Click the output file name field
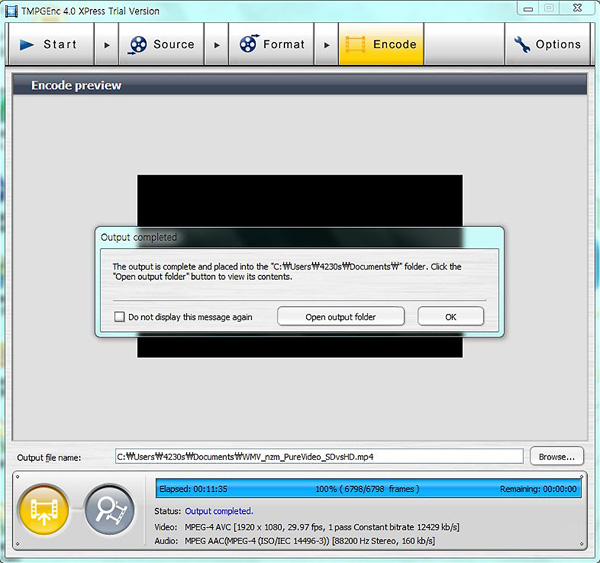 coord(319,456)
